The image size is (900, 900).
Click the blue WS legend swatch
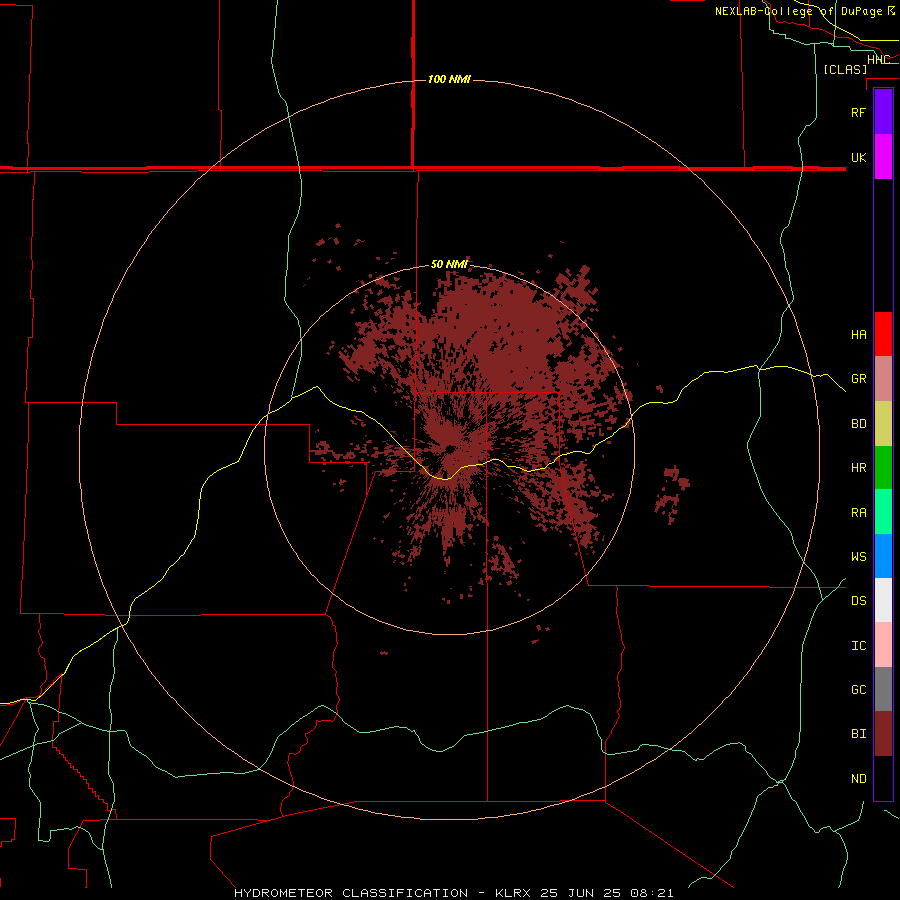click(883, 556)
